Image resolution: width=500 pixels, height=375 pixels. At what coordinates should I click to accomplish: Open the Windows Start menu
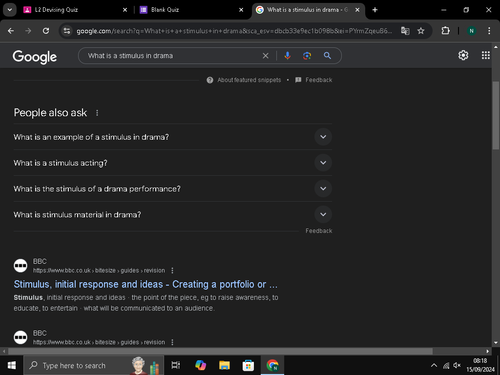point(12,365)
